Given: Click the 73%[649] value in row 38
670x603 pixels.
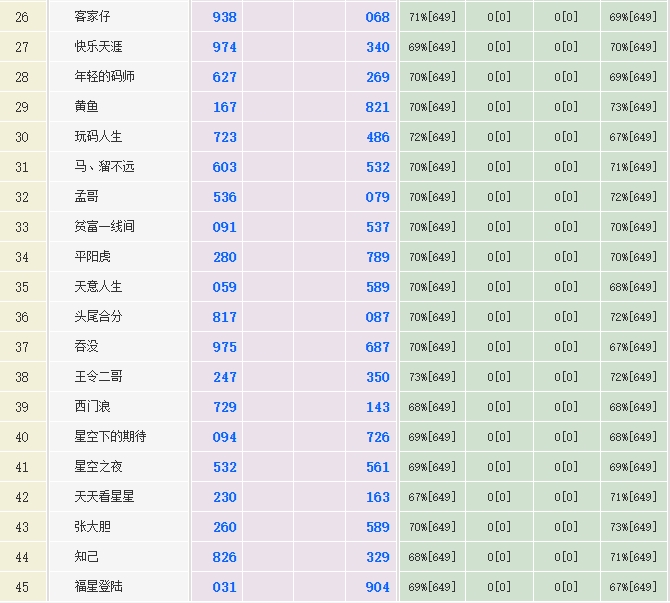Looking at the screenshot, I should point(432,377).
